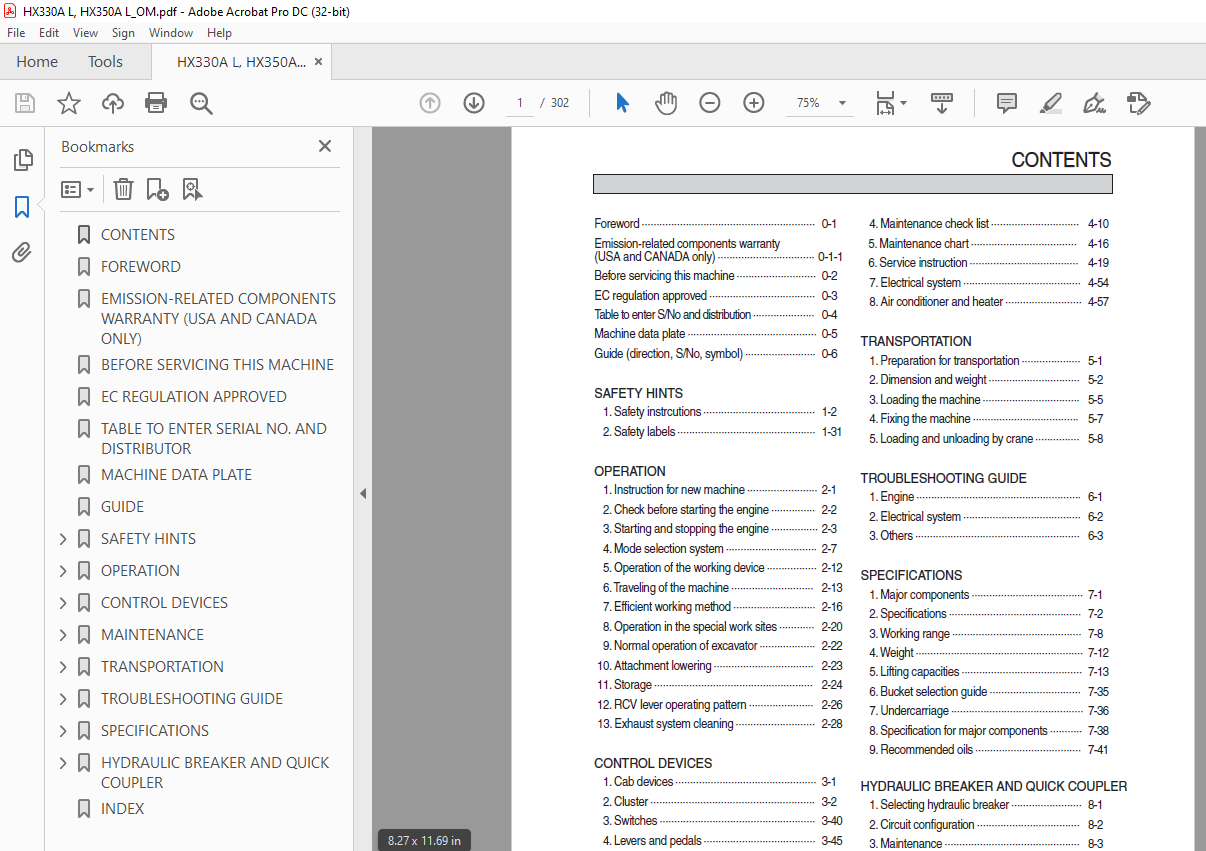
Task: Open the Find text magnifier icon
Action: [x=201, y=103]
